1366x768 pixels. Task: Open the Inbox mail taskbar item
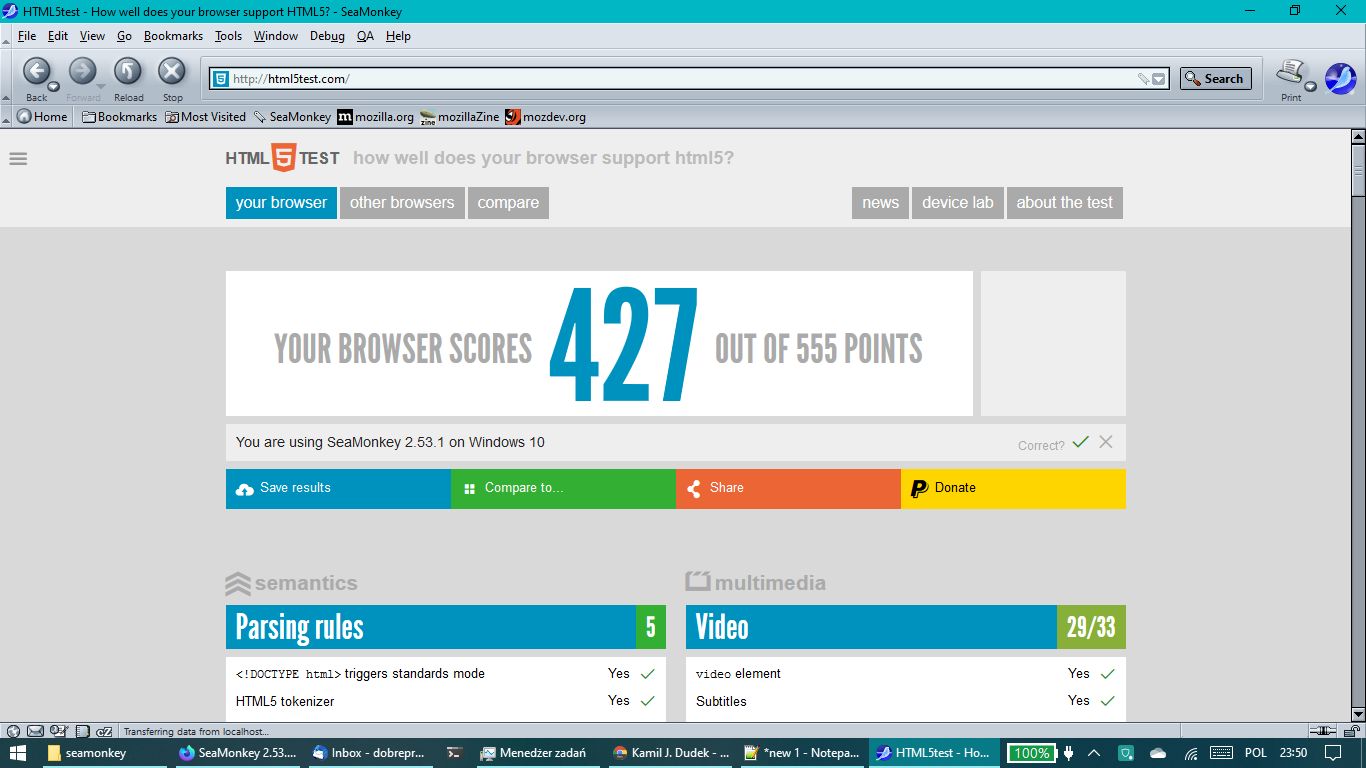point(370,753)
